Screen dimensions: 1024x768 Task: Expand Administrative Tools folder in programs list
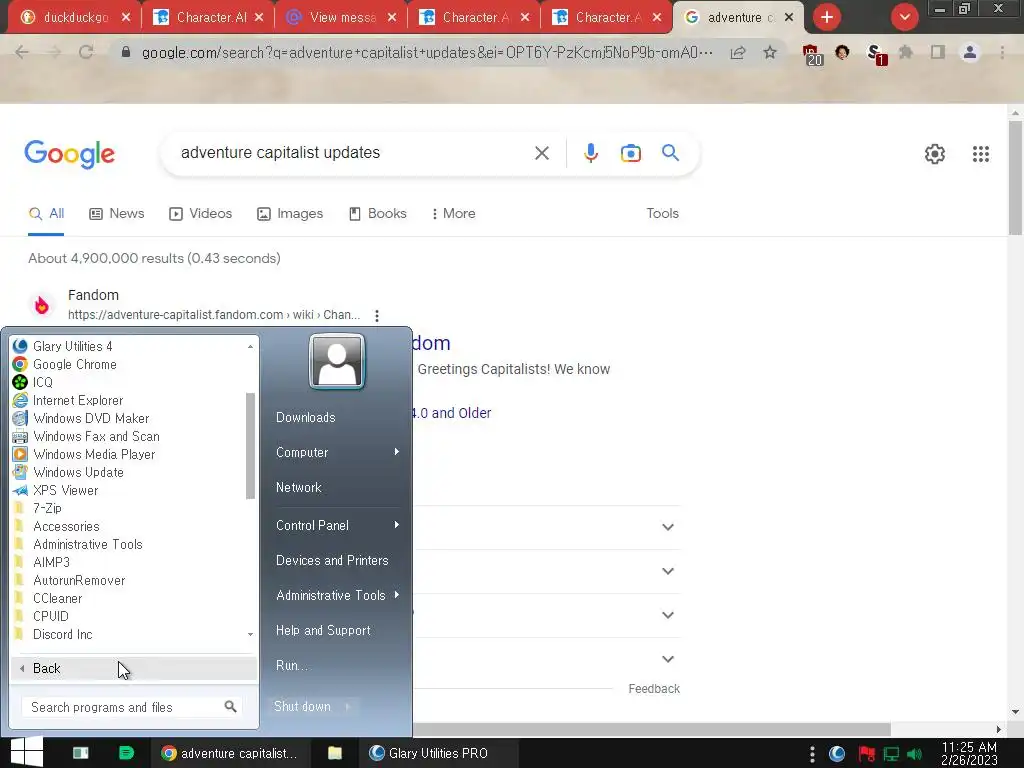88,544
